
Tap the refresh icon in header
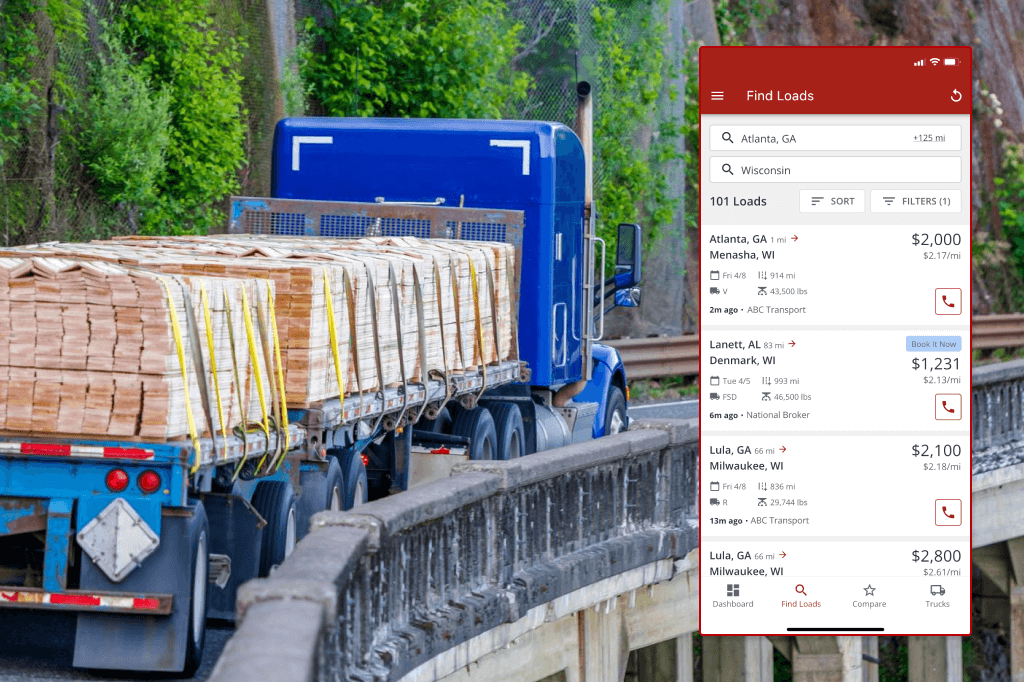[955, 96]
